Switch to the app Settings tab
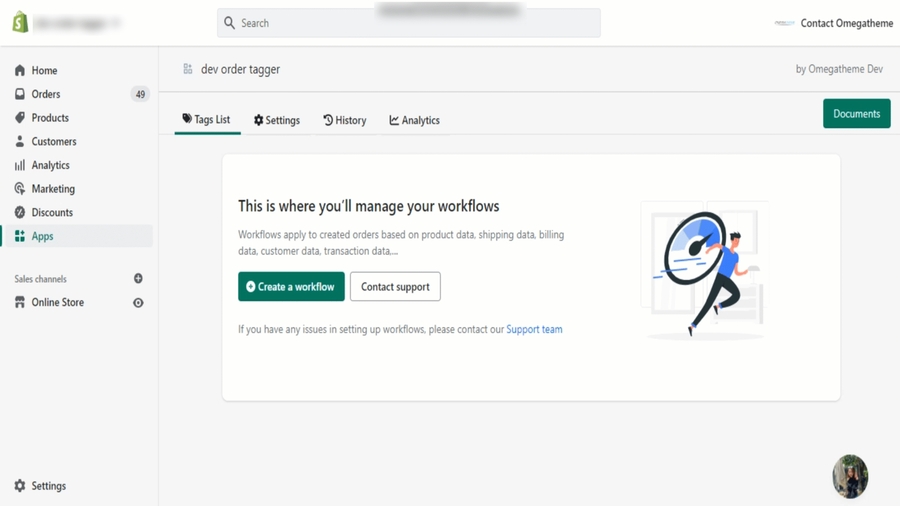 [277, 120]
